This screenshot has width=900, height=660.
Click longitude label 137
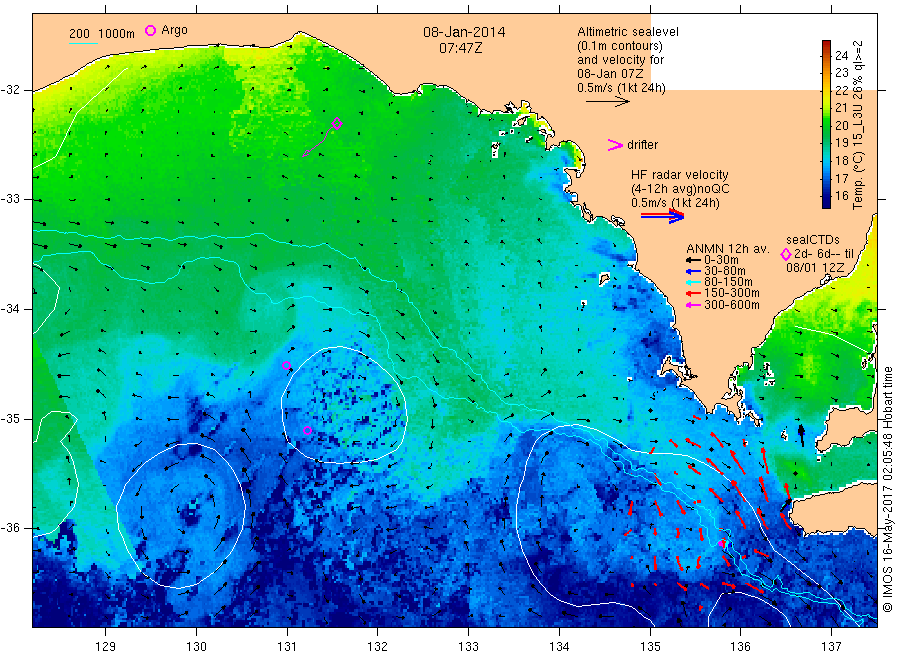(x=832, y=647)
